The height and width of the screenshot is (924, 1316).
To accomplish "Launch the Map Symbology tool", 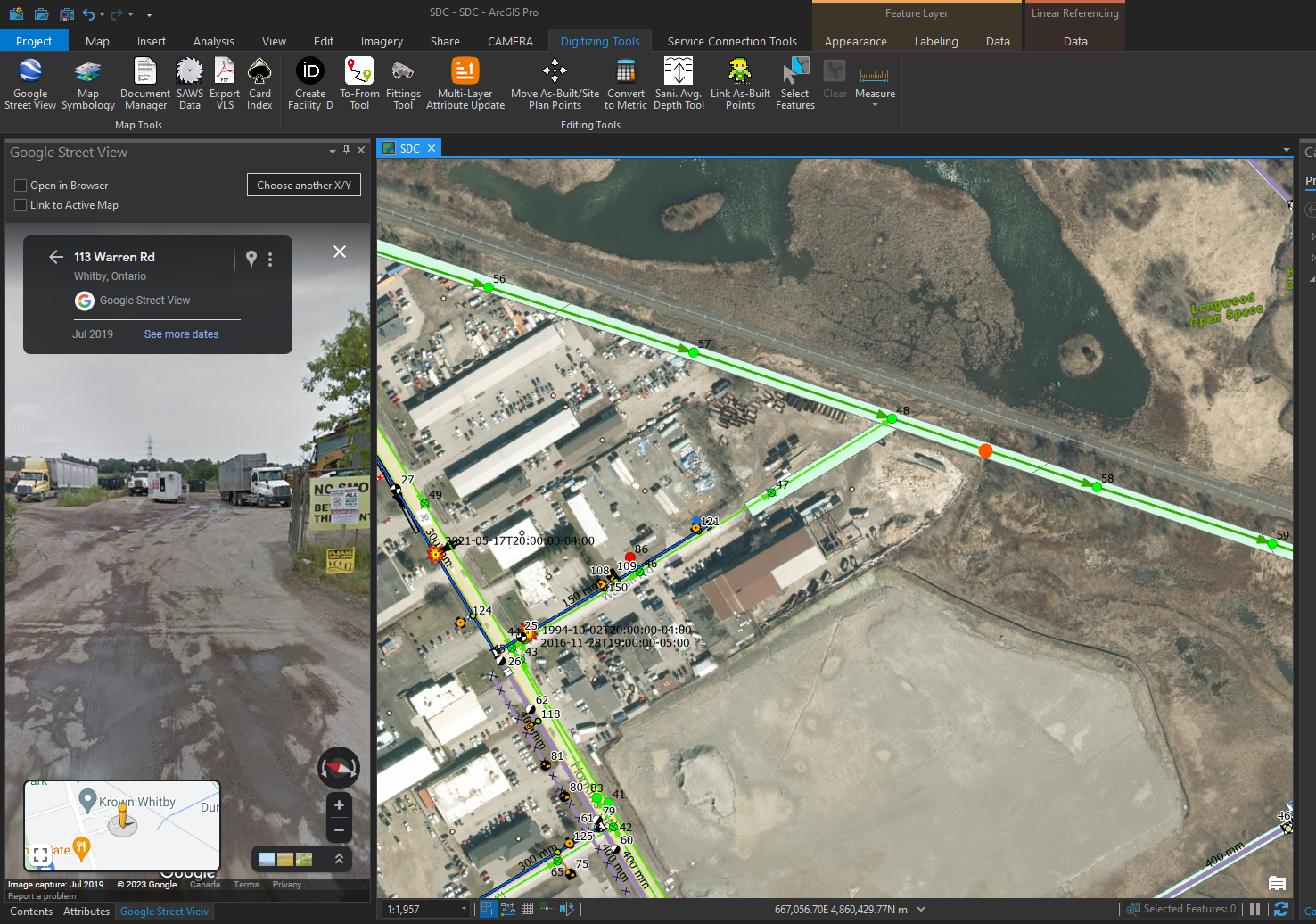I will [x=87, y=84].
